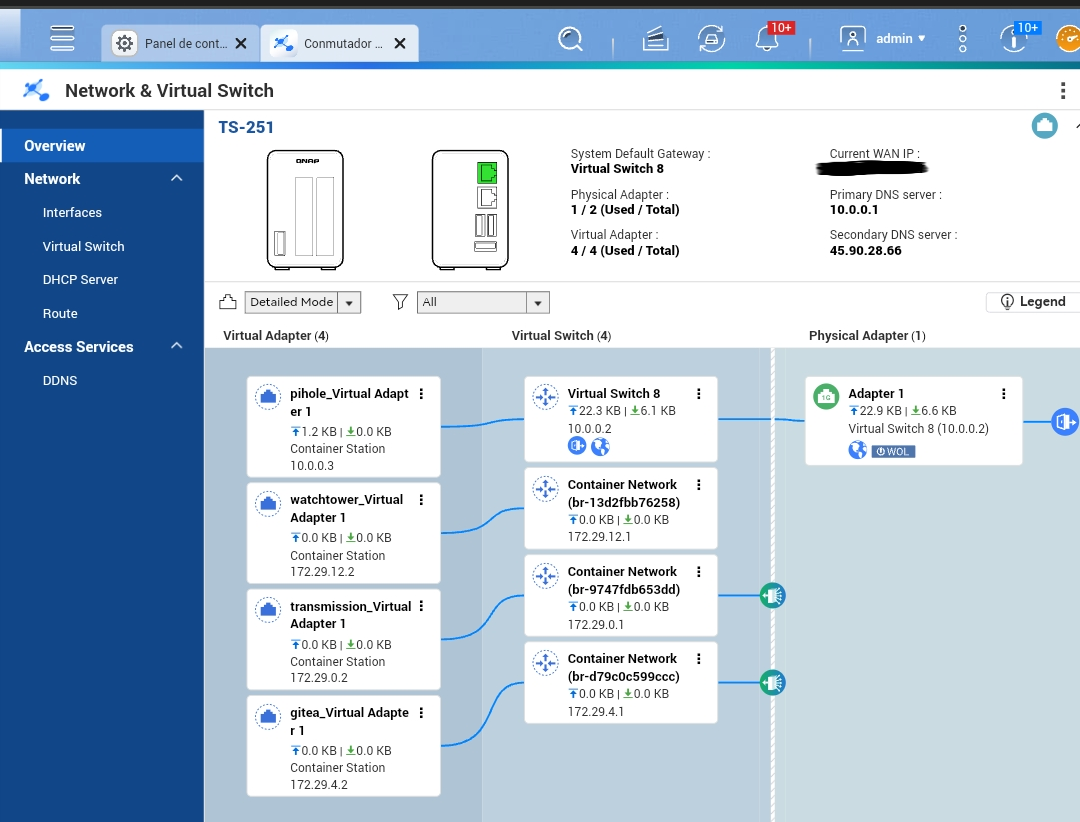Click the search magnifier icon in top bar

pyautogui.click(x=570, y=39)
